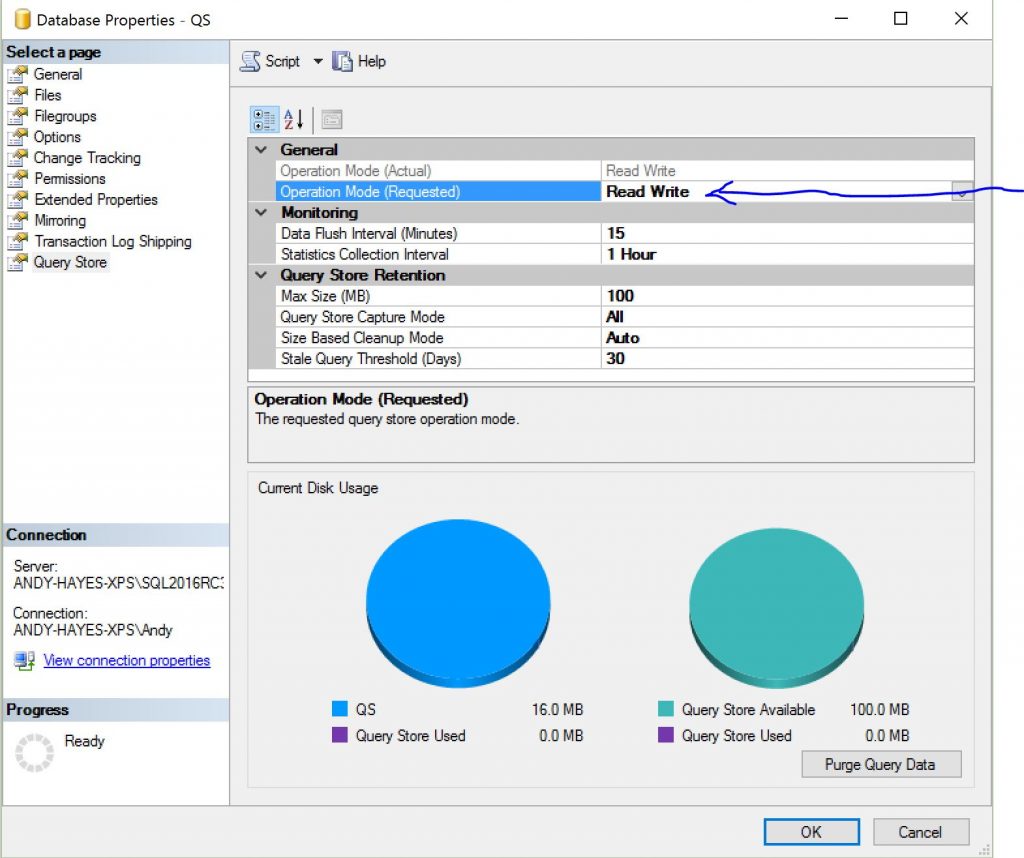Open the Mirroring page
1024x858 pixels.
tap(60, 220)
